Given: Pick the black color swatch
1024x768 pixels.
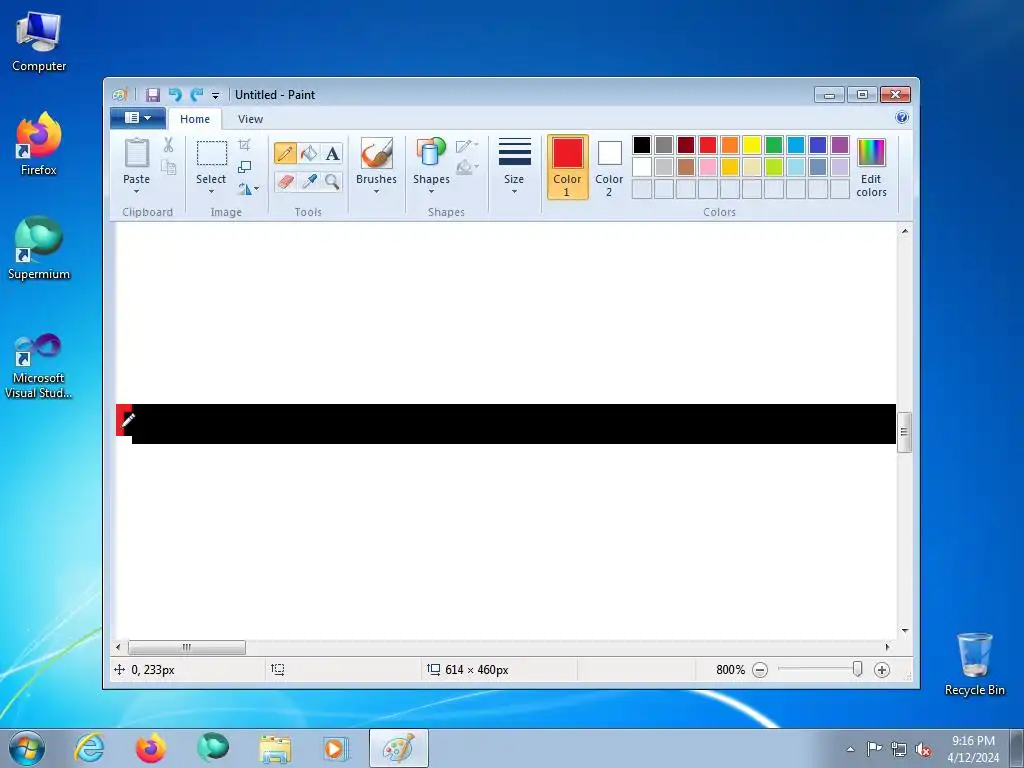Looking at the screenshot, I should pyautogui.click(x=642, y=145).
